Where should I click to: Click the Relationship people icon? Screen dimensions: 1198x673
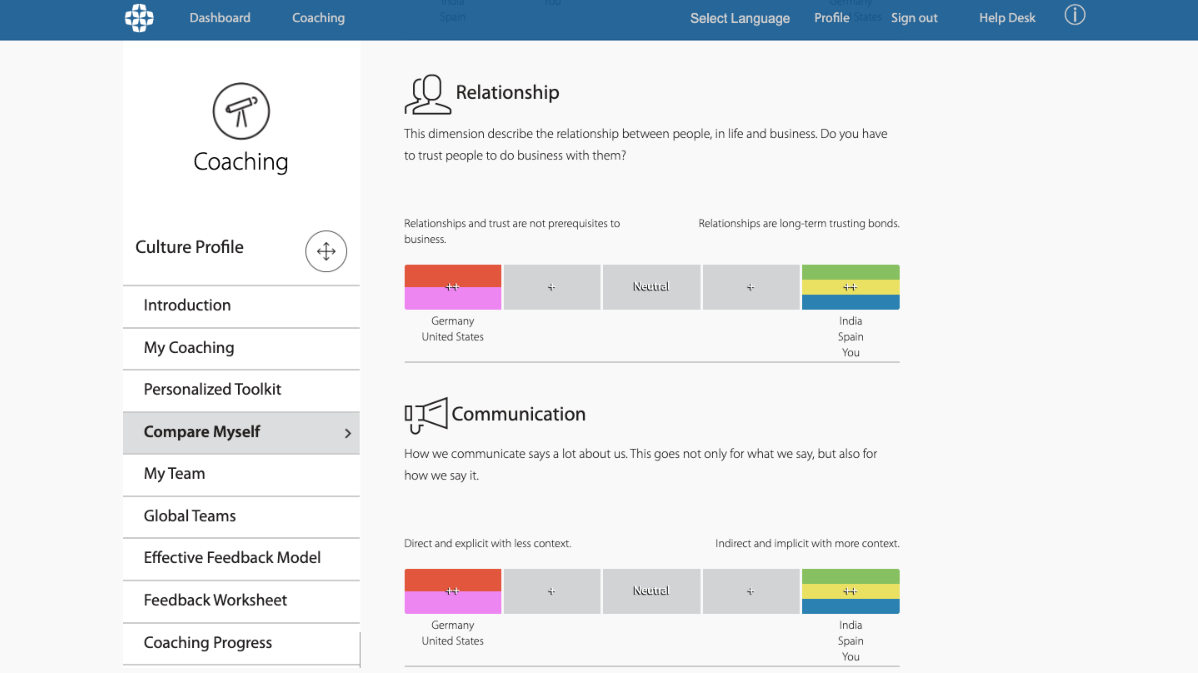427,95
